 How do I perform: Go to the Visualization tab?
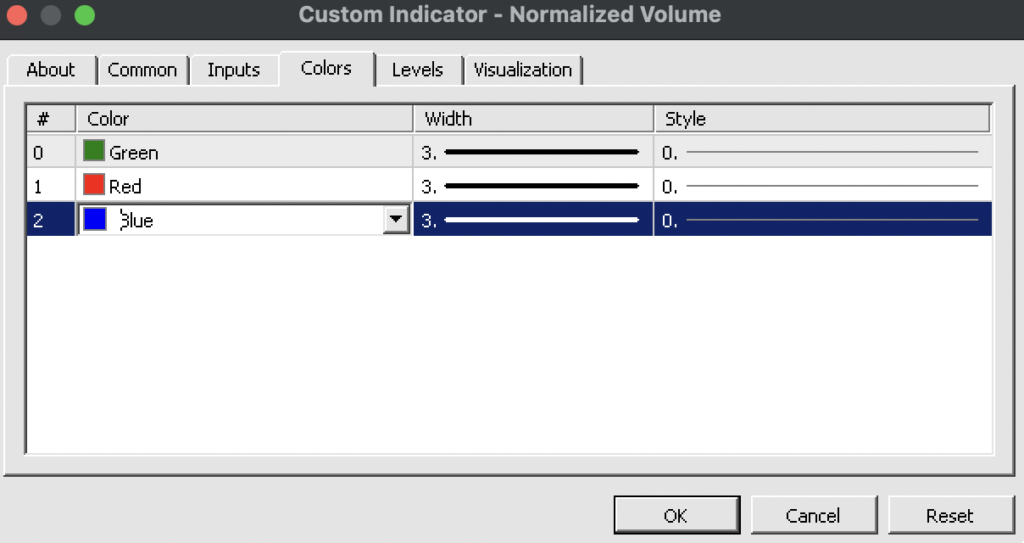[x=523, y=70]
